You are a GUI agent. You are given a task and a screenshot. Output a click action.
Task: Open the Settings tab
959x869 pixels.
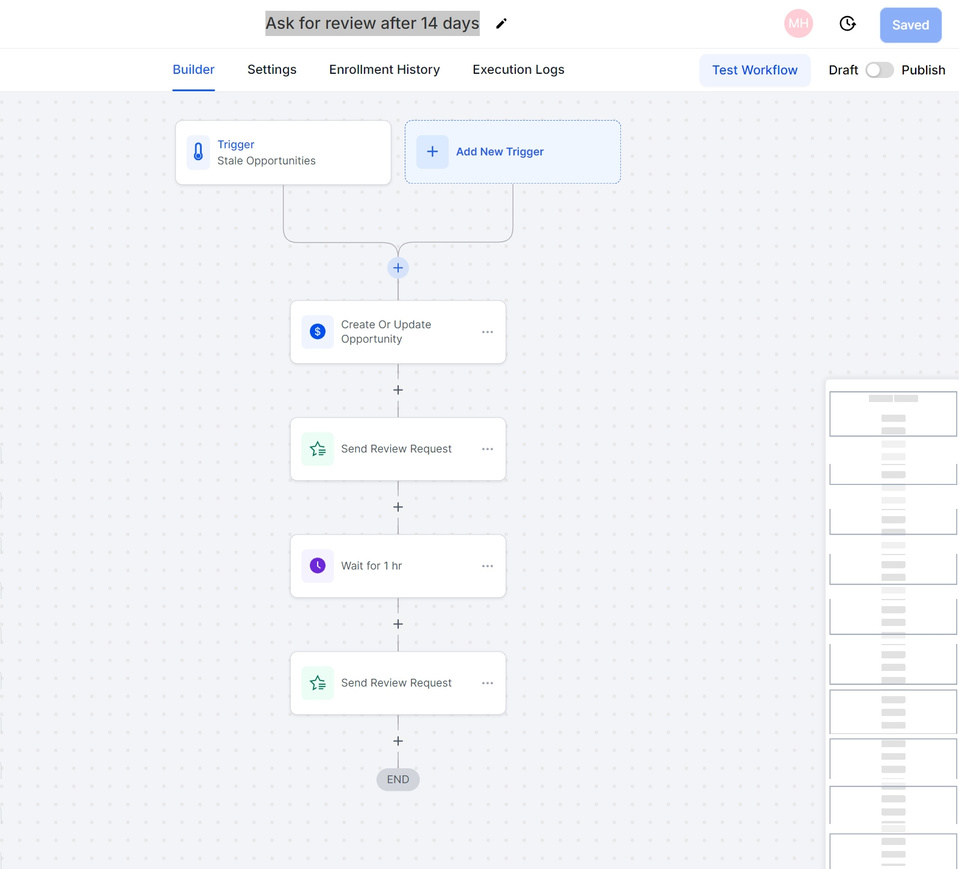272,70
